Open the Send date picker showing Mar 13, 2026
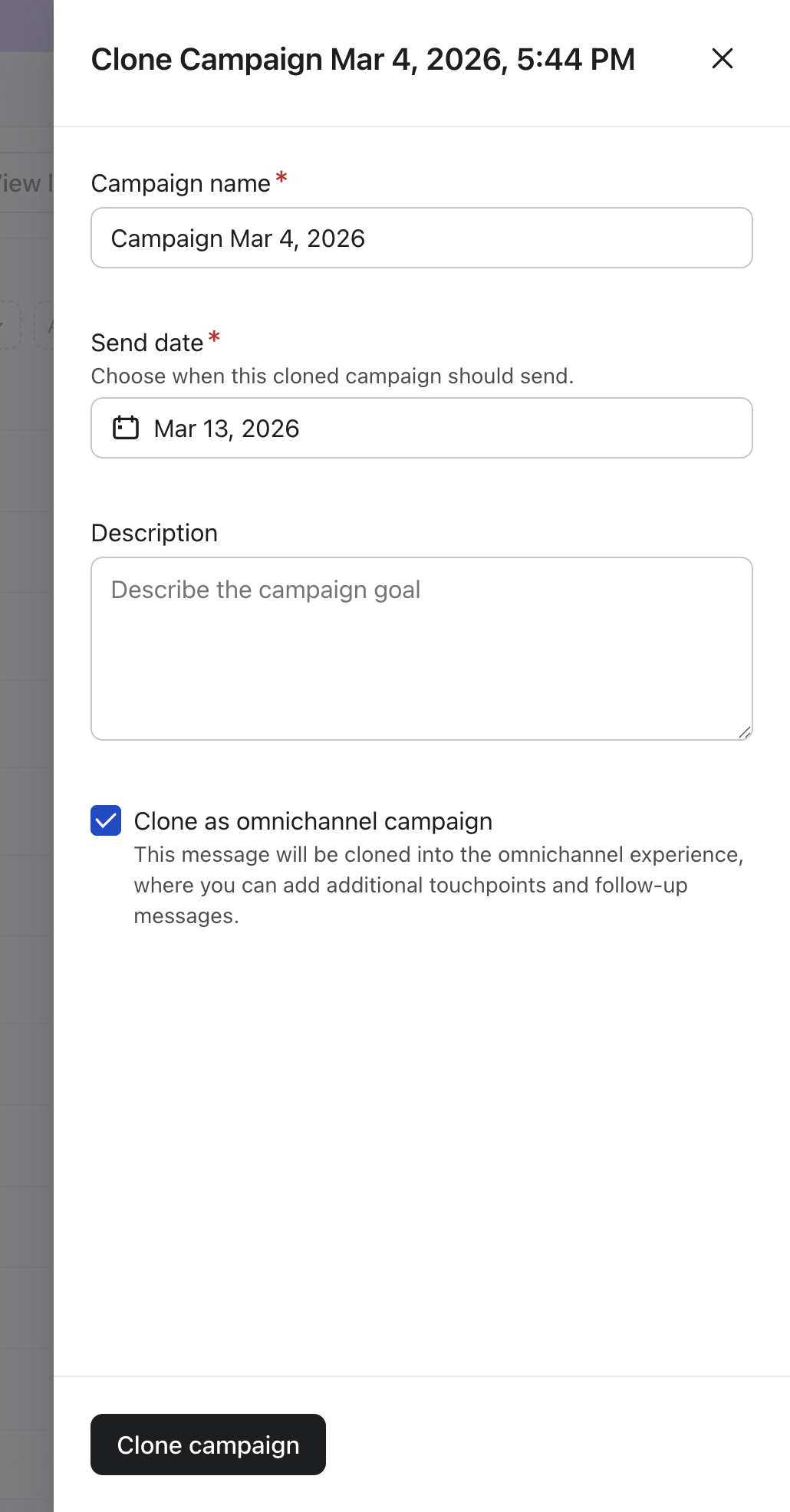The width and height of the screenshot is (790, 1512). pos(421,428)
